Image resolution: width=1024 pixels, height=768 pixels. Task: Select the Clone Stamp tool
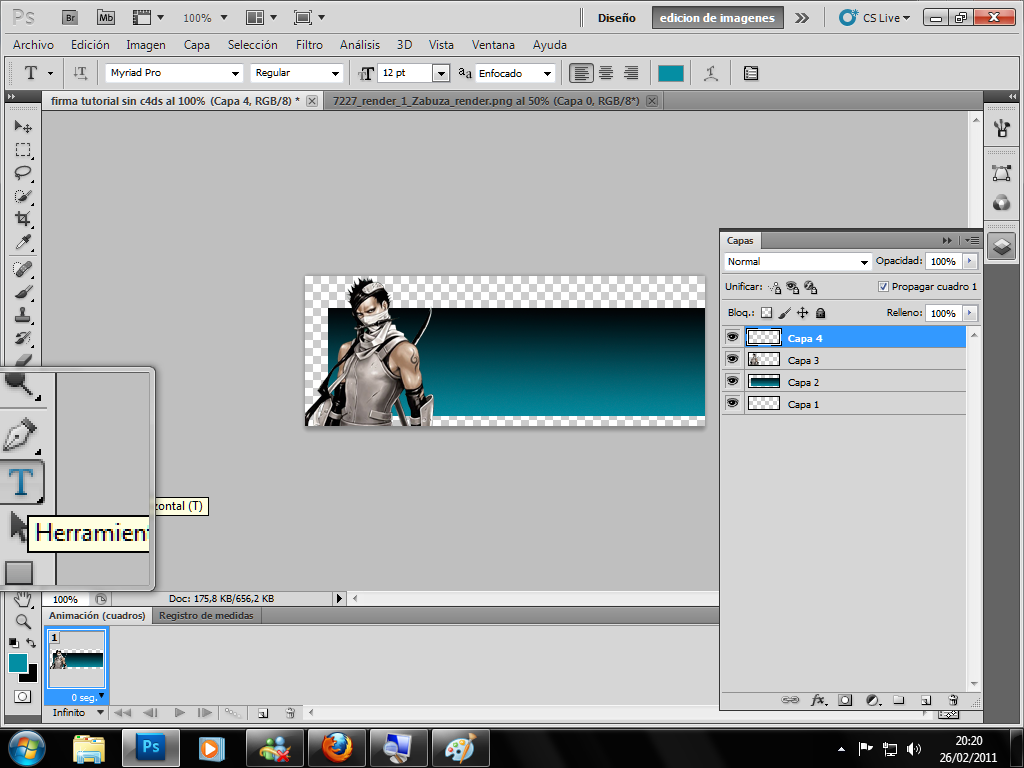click(x=23, y=315)
